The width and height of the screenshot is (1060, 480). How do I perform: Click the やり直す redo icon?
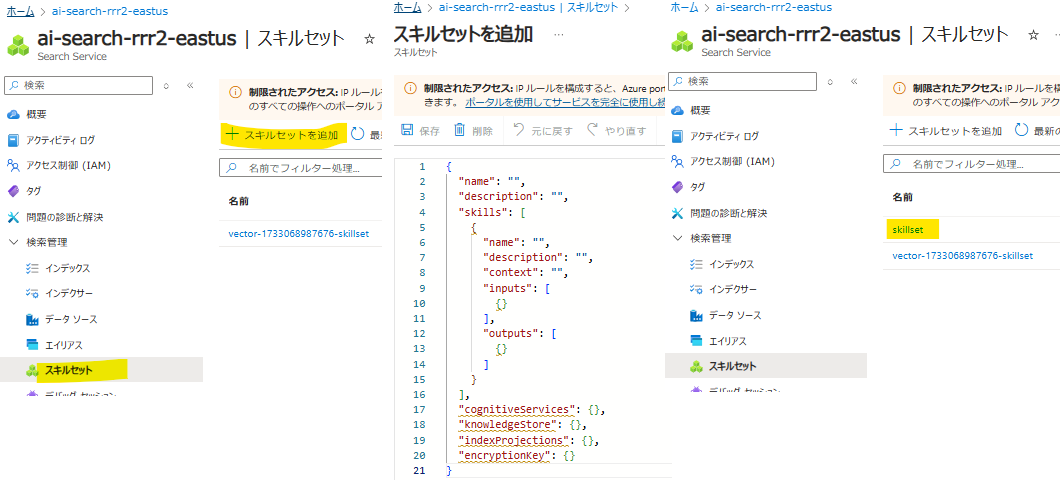(592, 130)
